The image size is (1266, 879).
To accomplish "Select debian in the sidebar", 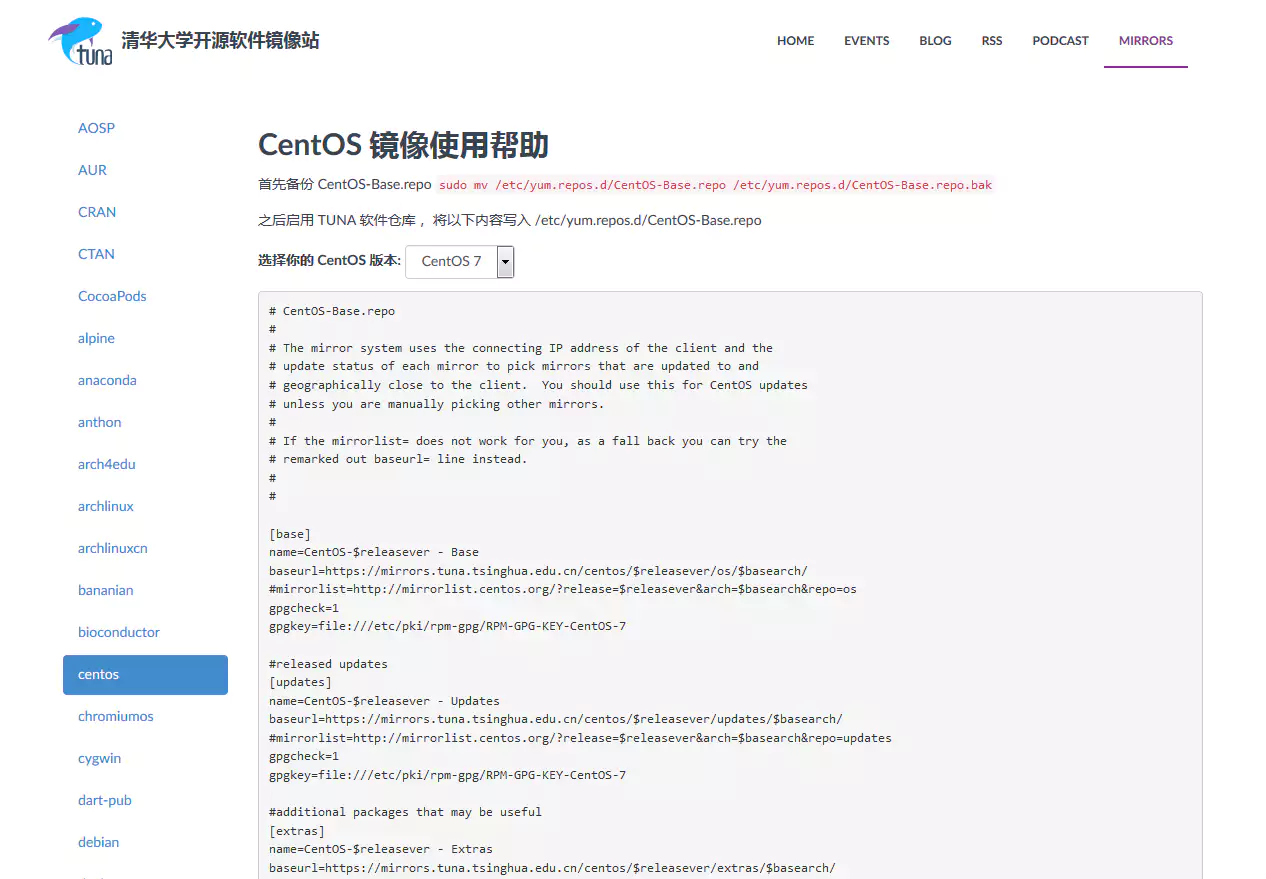I will point(98,842).
